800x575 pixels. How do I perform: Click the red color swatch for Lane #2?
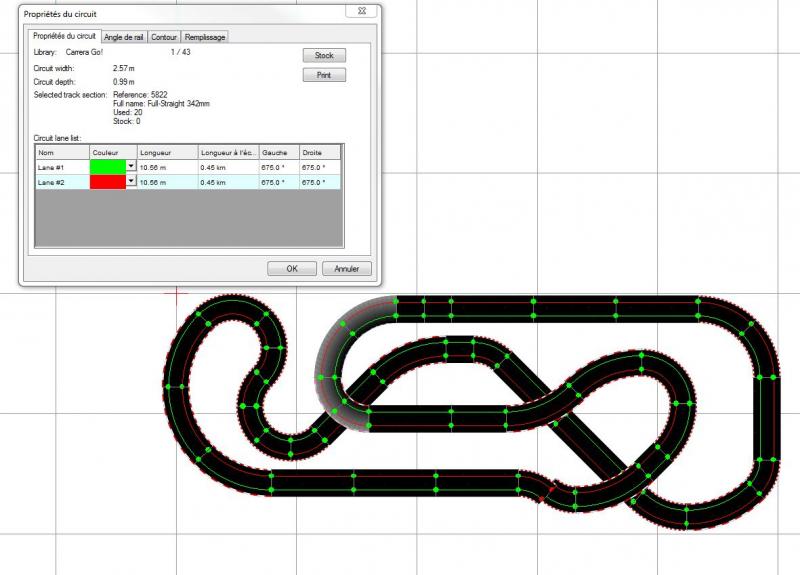(107, 182)
